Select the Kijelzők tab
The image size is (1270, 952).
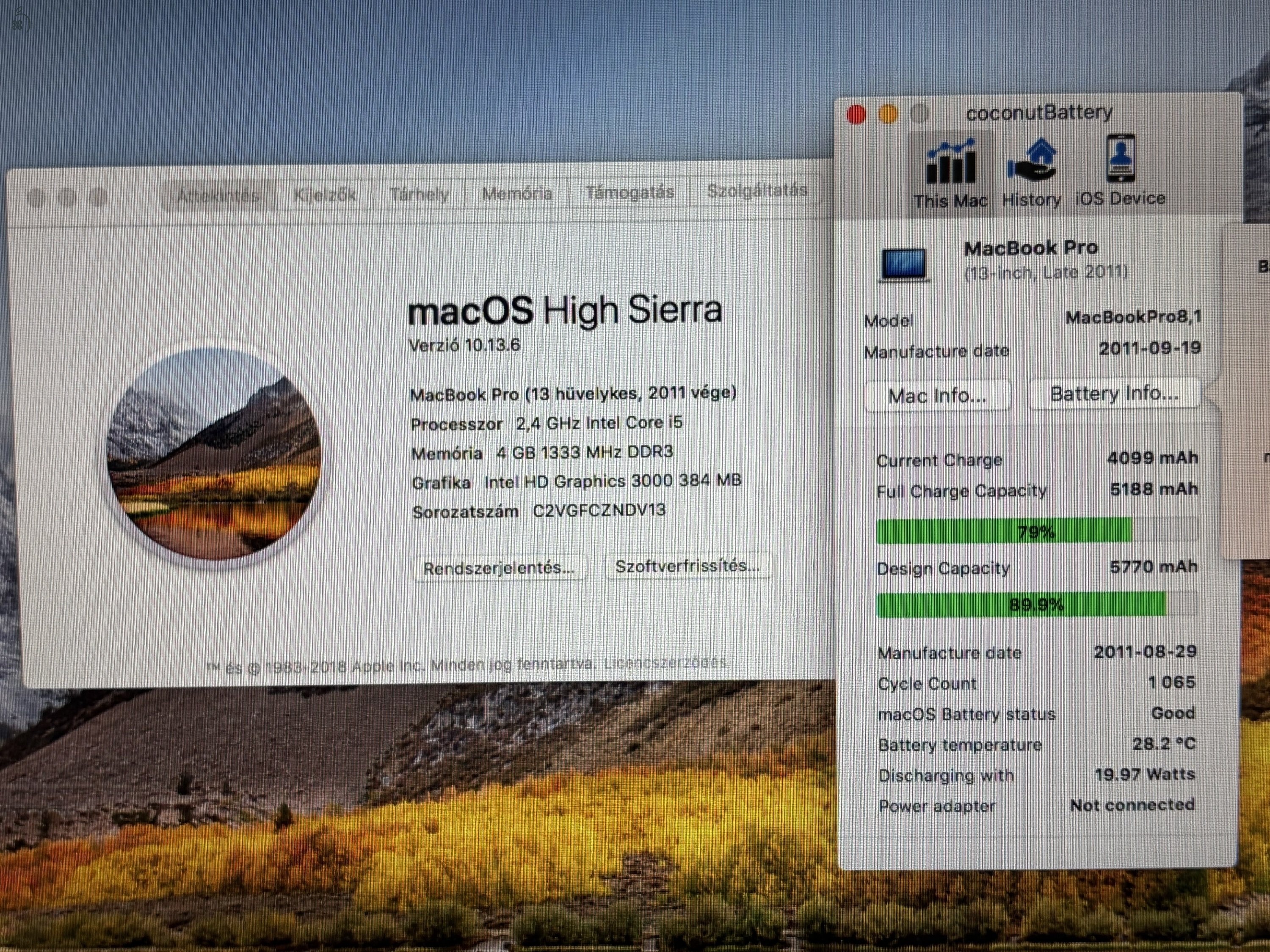pyautogui.click(x=324, y=194)
